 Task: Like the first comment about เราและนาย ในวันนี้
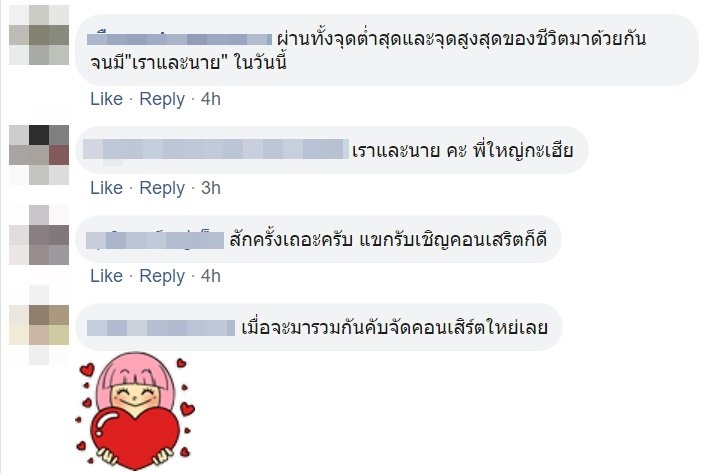[x=106, y=99]
